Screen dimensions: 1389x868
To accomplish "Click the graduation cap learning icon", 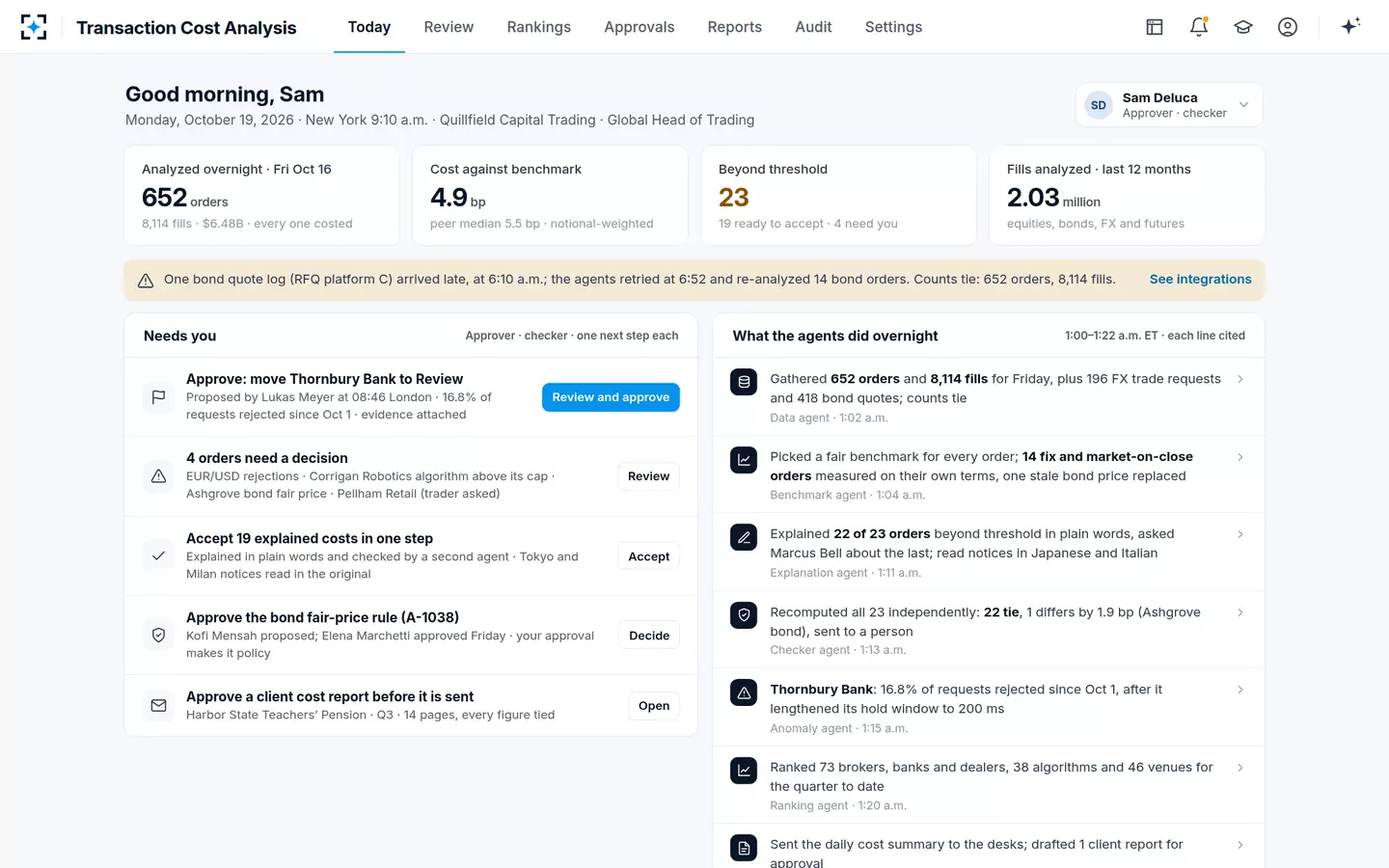I will point(1243,27).
